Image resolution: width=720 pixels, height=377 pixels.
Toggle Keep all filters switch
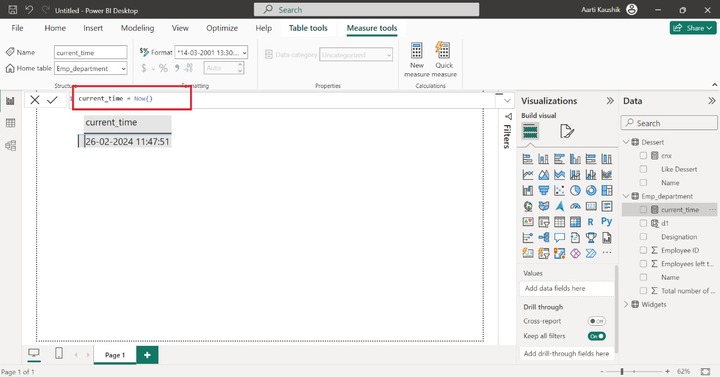pyautogui.click(x=596, y=336)
